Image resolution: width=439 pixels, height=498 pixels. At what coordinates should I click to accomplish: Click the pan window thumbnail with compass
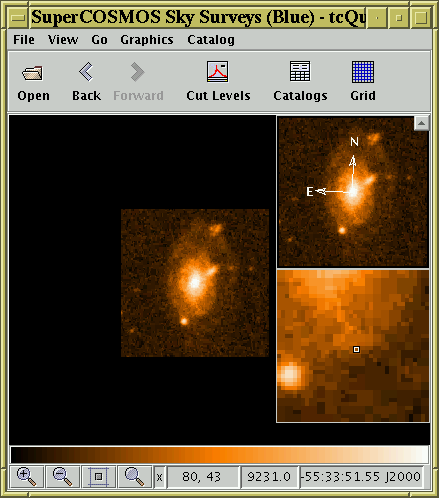[353, 191]
